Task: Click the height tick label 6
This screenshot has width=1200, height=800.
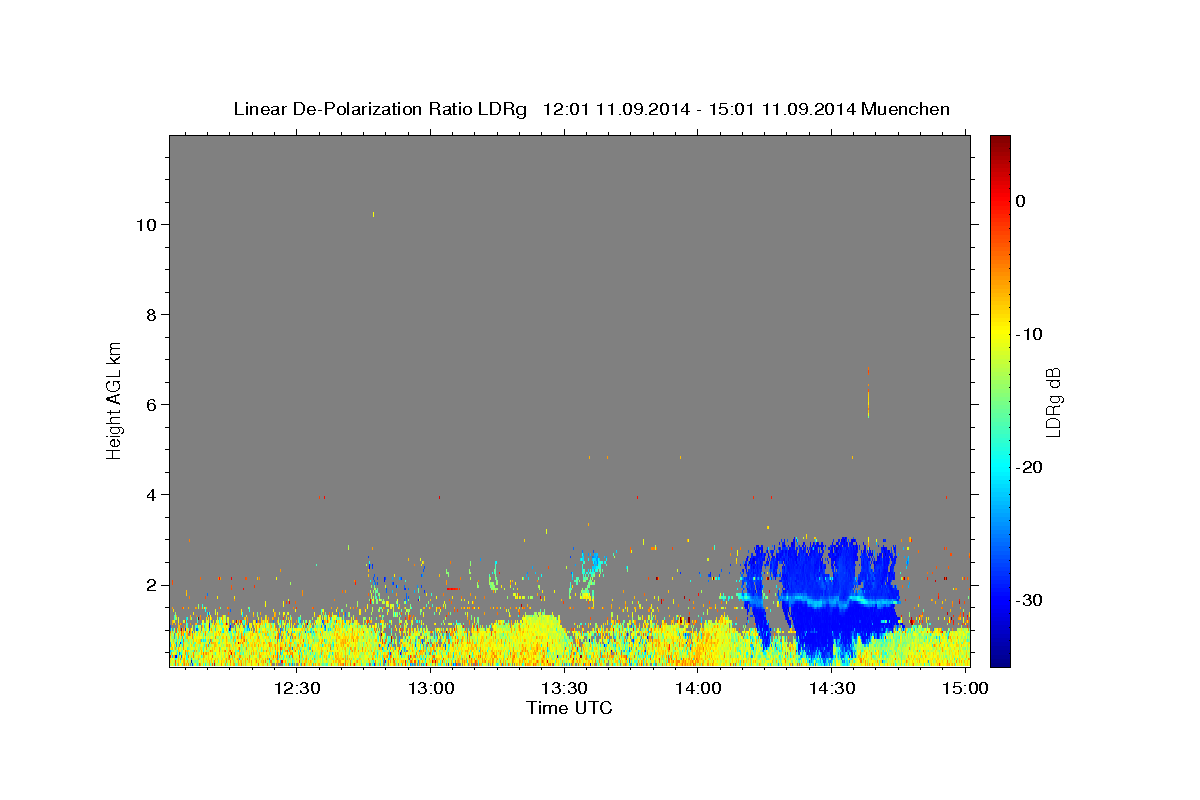Action: (151, 405)
